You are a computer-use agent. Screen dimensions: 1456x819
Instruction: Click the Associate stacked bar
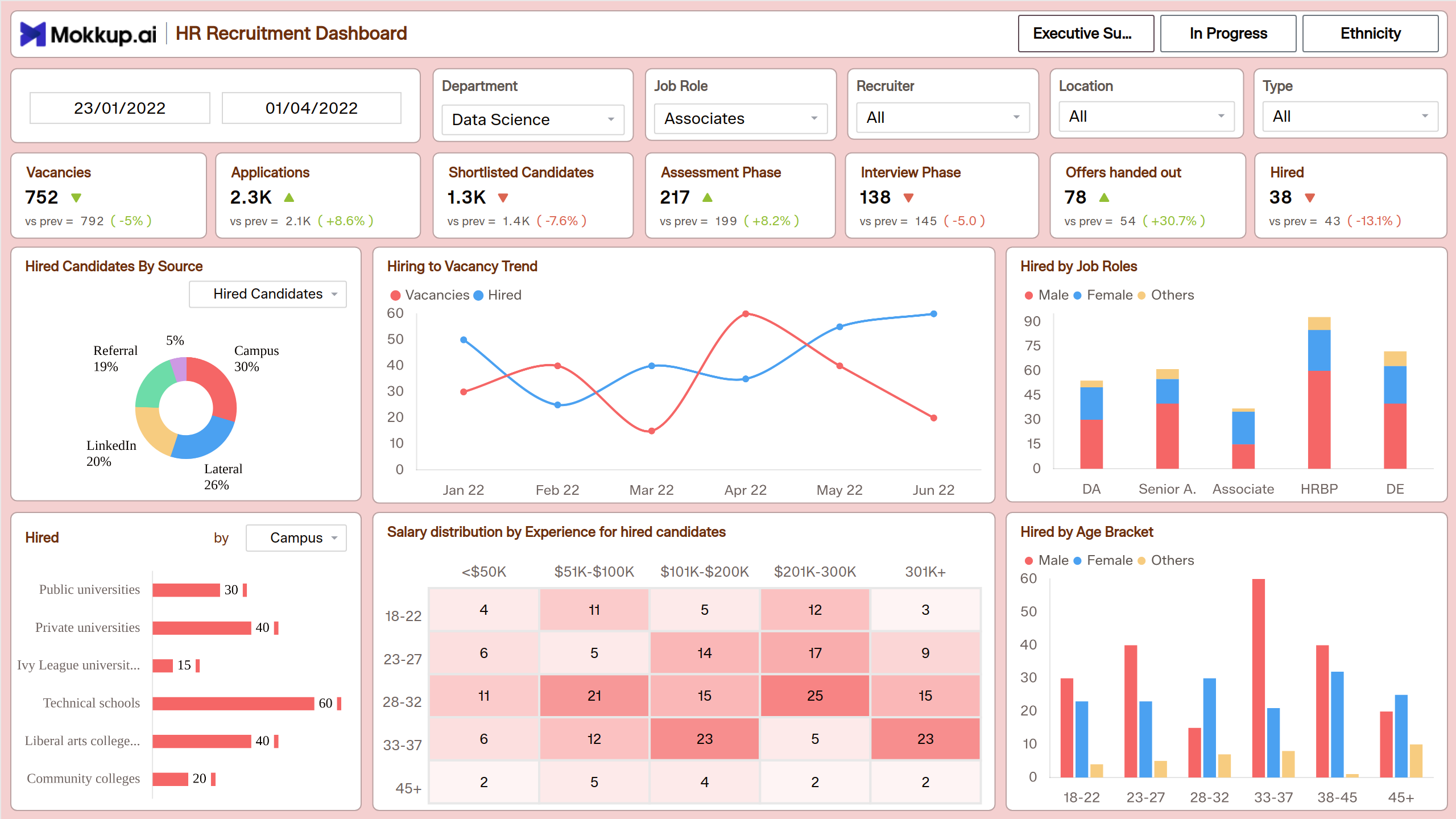[x=1243, y=439]
